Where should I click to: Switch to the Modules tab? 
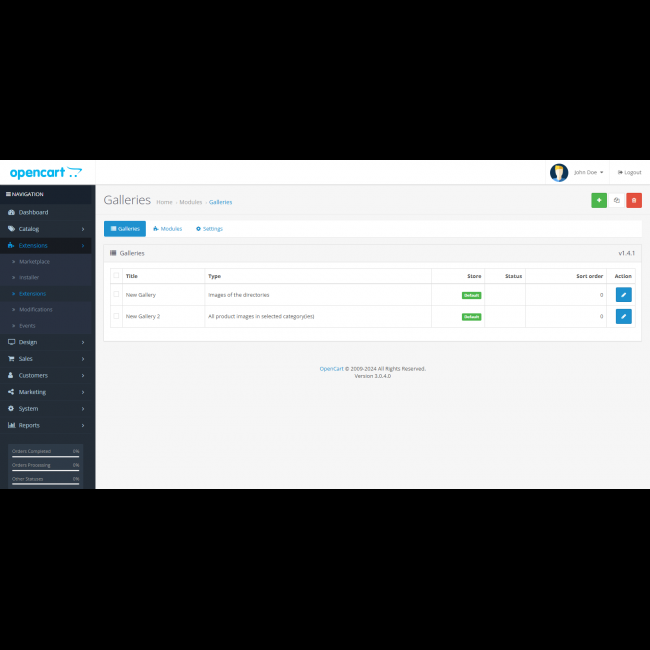(x=168, y=229)
